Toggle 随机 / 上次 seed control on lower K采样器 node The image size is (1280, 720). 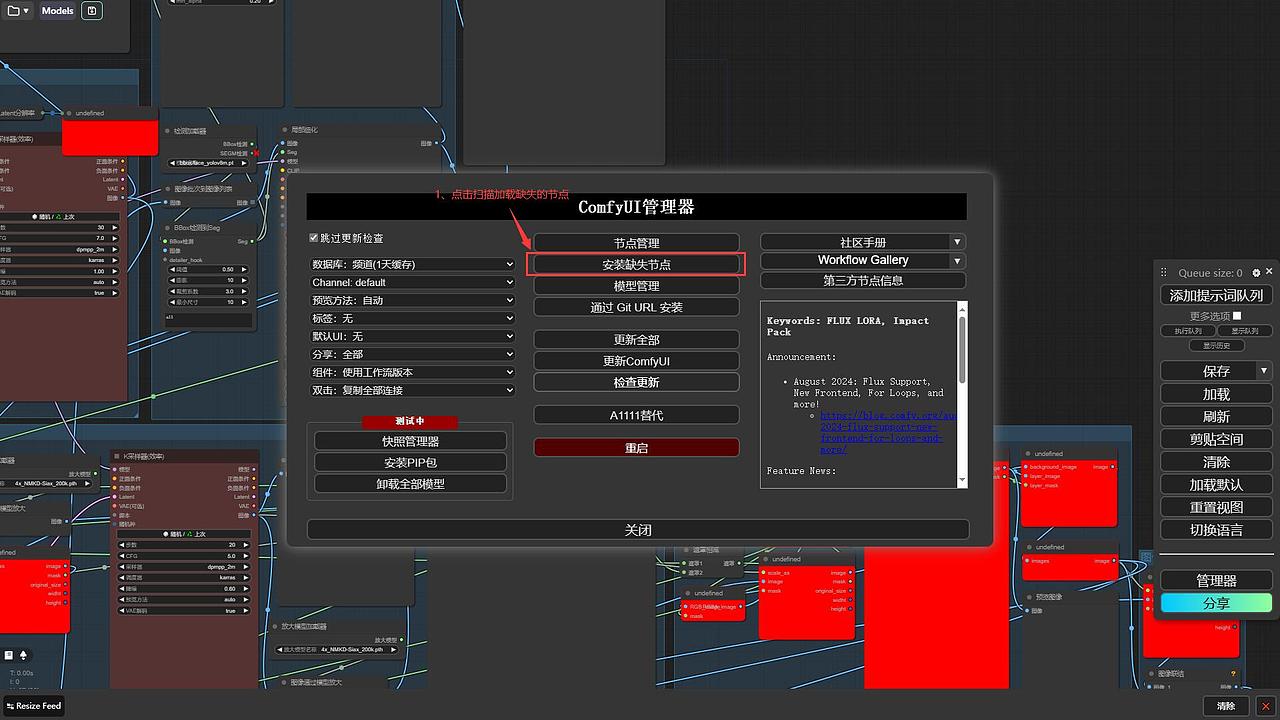pos(186,534)
